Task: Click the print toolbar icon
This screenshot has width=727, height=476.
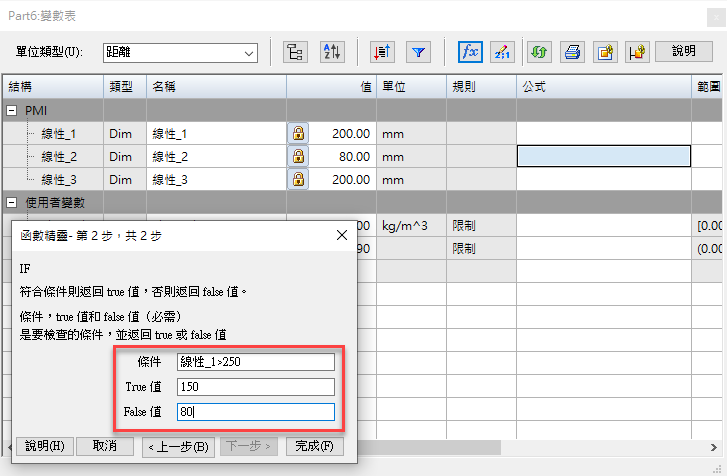Action: [572, 52]
